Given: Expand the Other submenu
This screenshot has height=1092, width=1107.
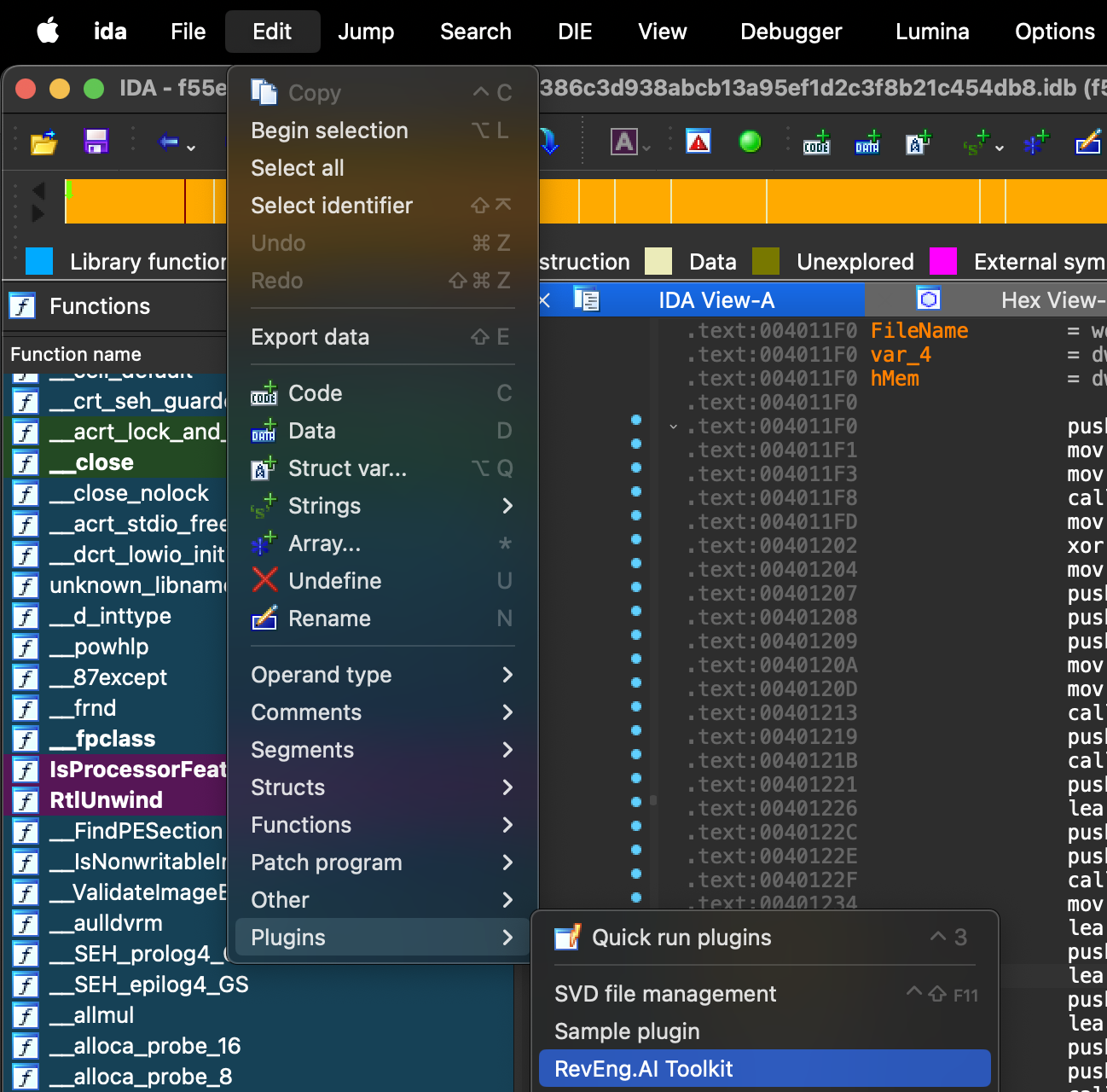Looking at the screenshot, I should (x=383, y=900).
